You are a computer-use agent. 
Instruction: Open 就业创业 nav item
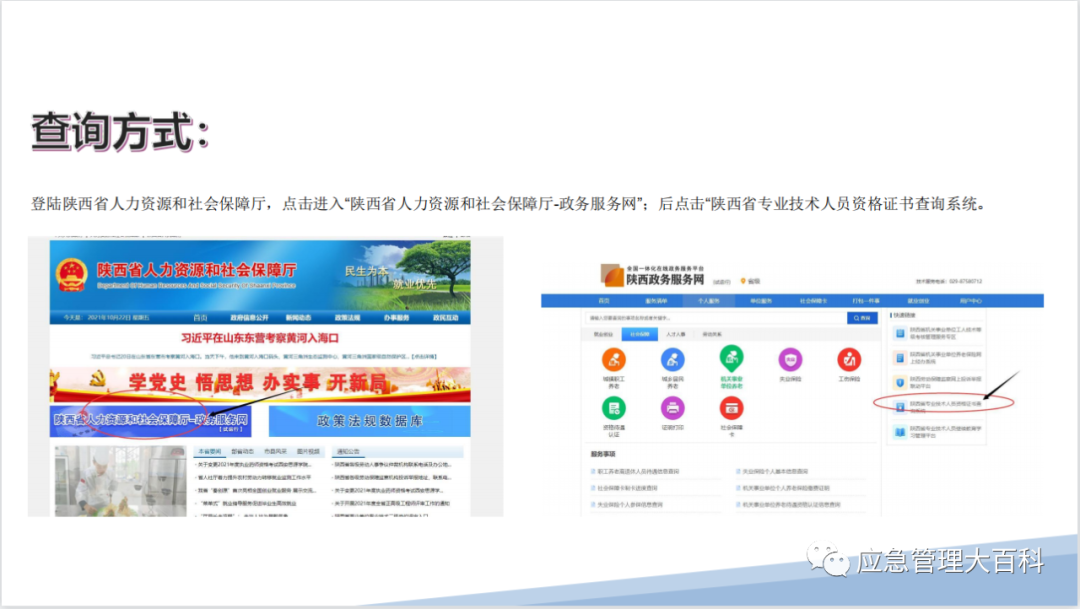pyautogui.click(x=918, y=301)
